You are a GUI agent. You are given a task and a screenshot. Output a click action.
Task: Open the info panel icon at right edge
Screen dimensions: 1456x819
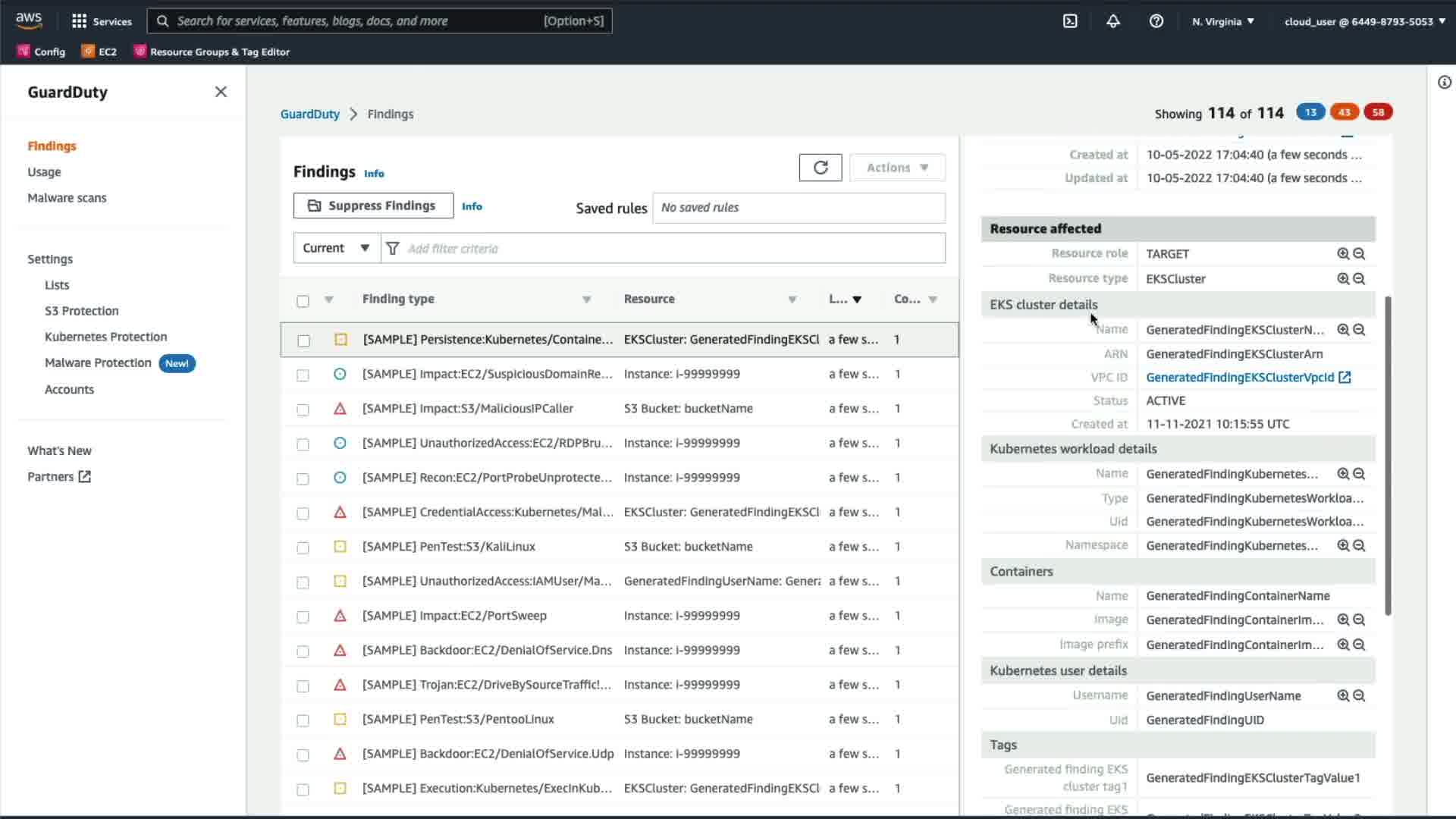pyautogui.click(x=1444, y=83)
